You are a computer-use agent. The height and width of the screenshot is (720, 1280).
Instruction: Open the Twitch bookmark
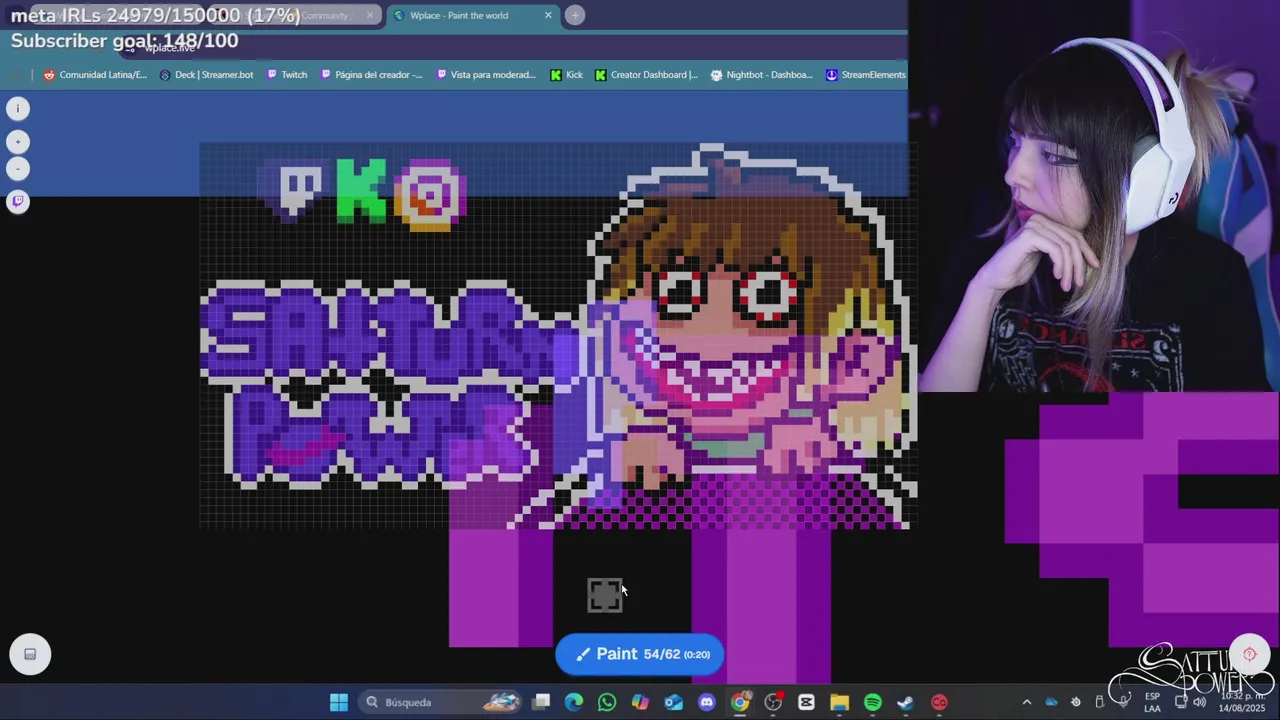[x=286, y=74]
